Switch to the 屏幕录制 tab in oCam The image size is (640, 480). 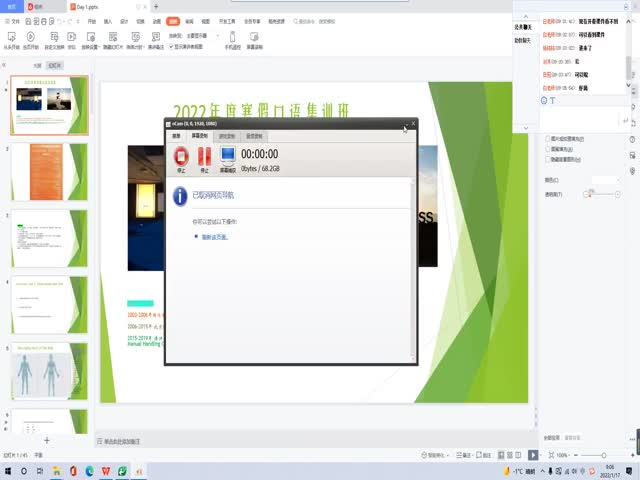(201, 135)
